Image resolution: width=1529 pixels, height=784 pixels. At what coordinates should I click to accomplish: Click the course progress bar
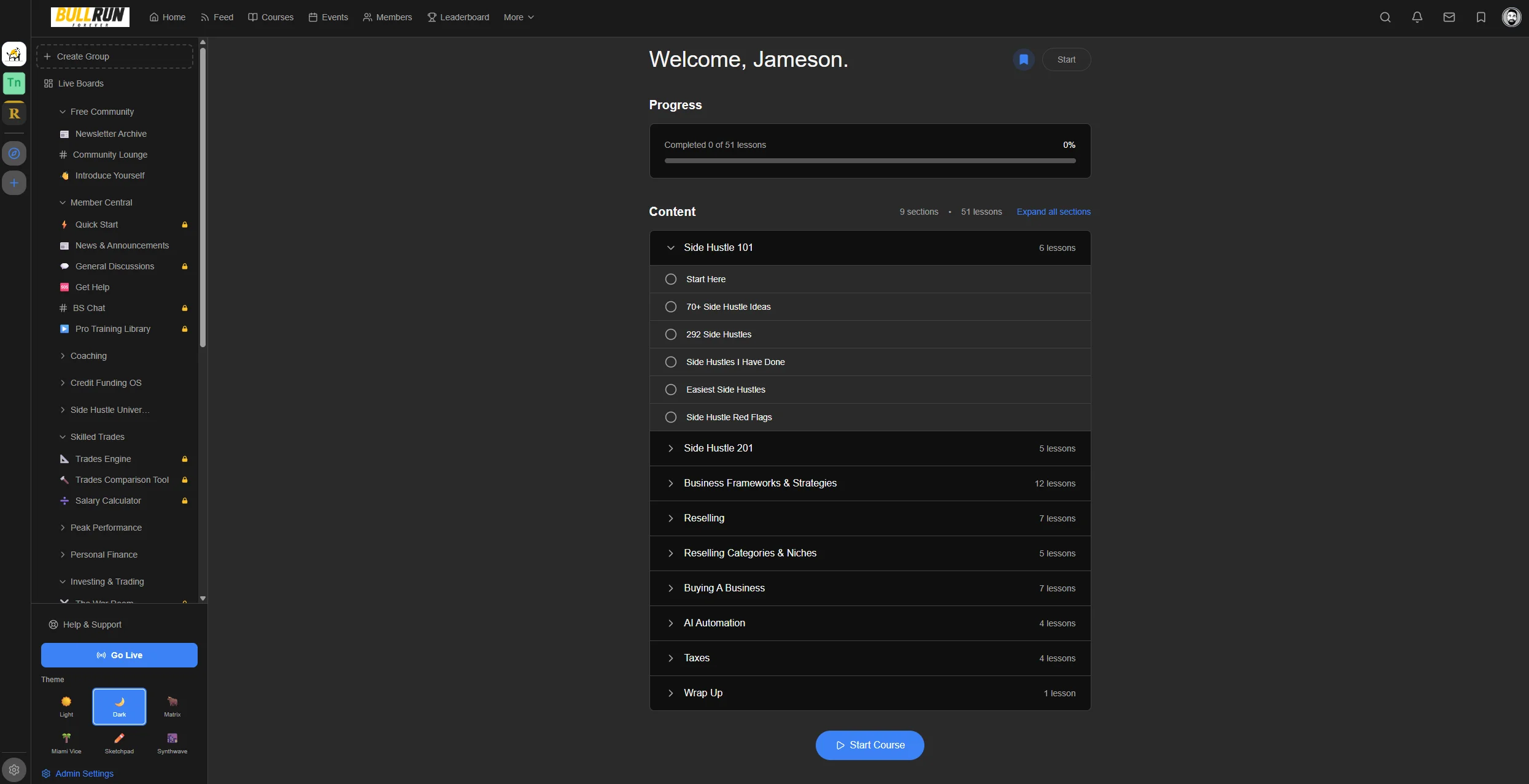click(x=869, y=160)
